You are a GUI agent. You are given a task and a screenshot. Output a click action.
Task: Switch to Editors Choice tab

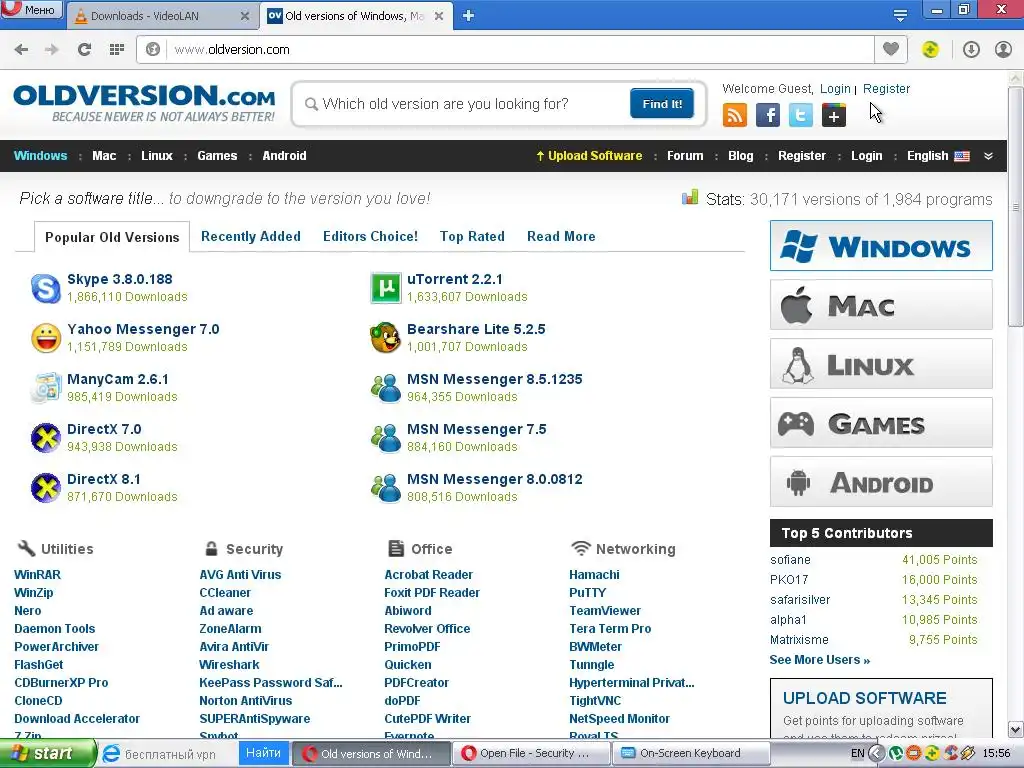point(370,236)
